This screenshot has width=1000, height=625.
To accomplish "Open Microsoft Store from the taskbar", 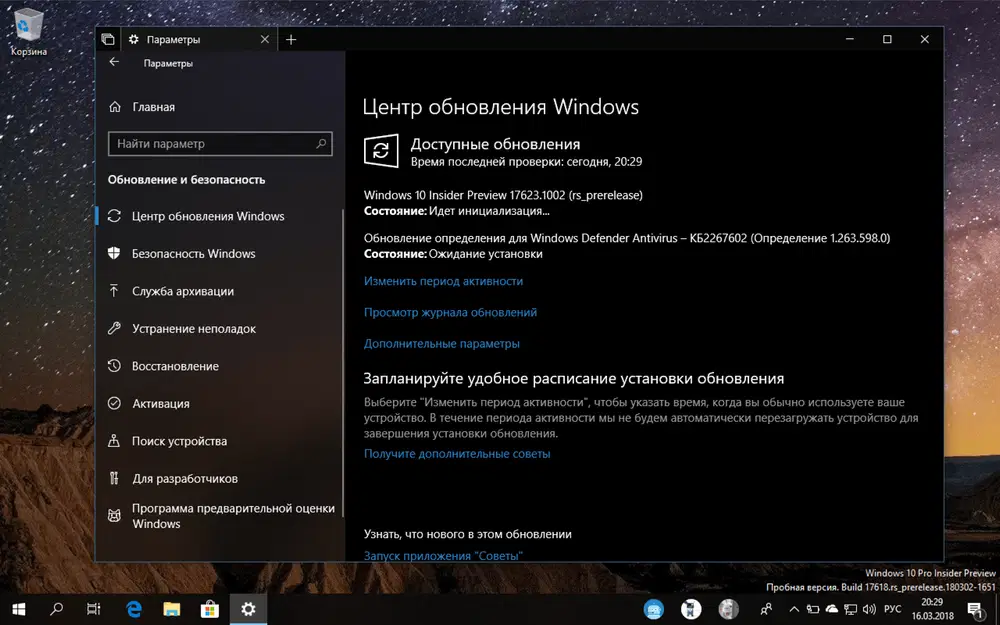I will [x=210, y=609].
